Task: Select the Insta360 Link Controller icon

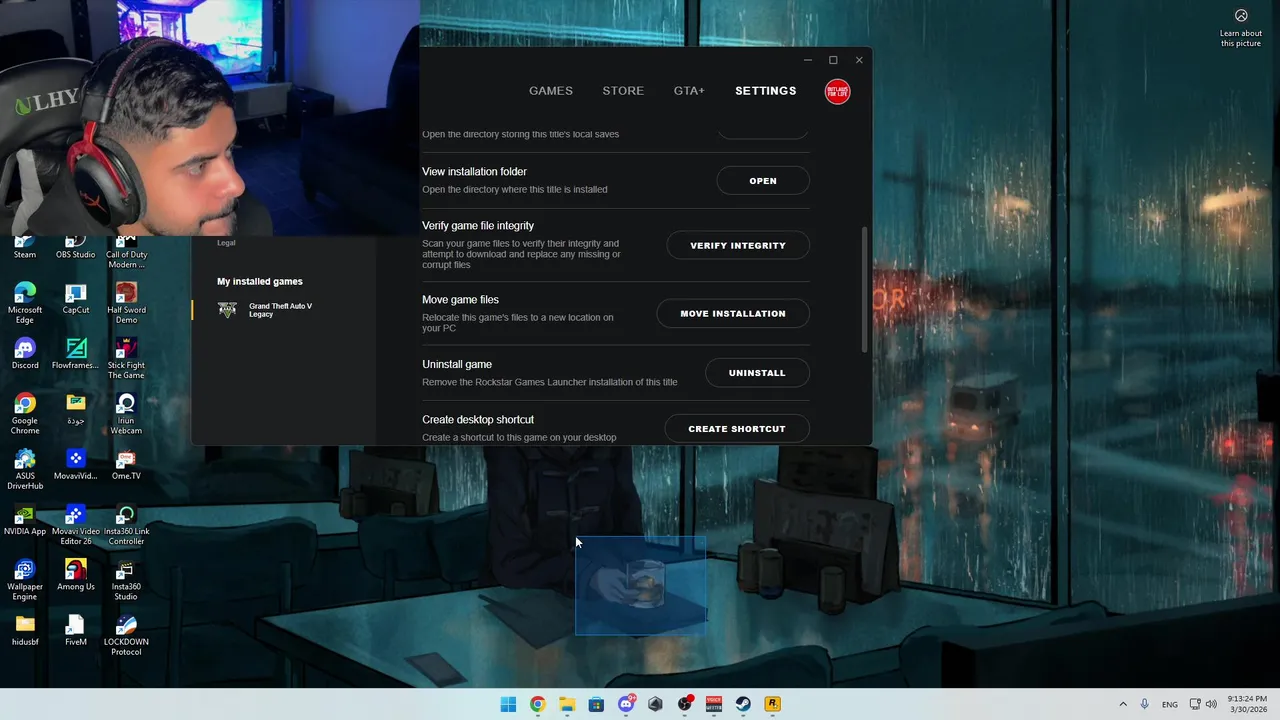Action: (126, 524)
